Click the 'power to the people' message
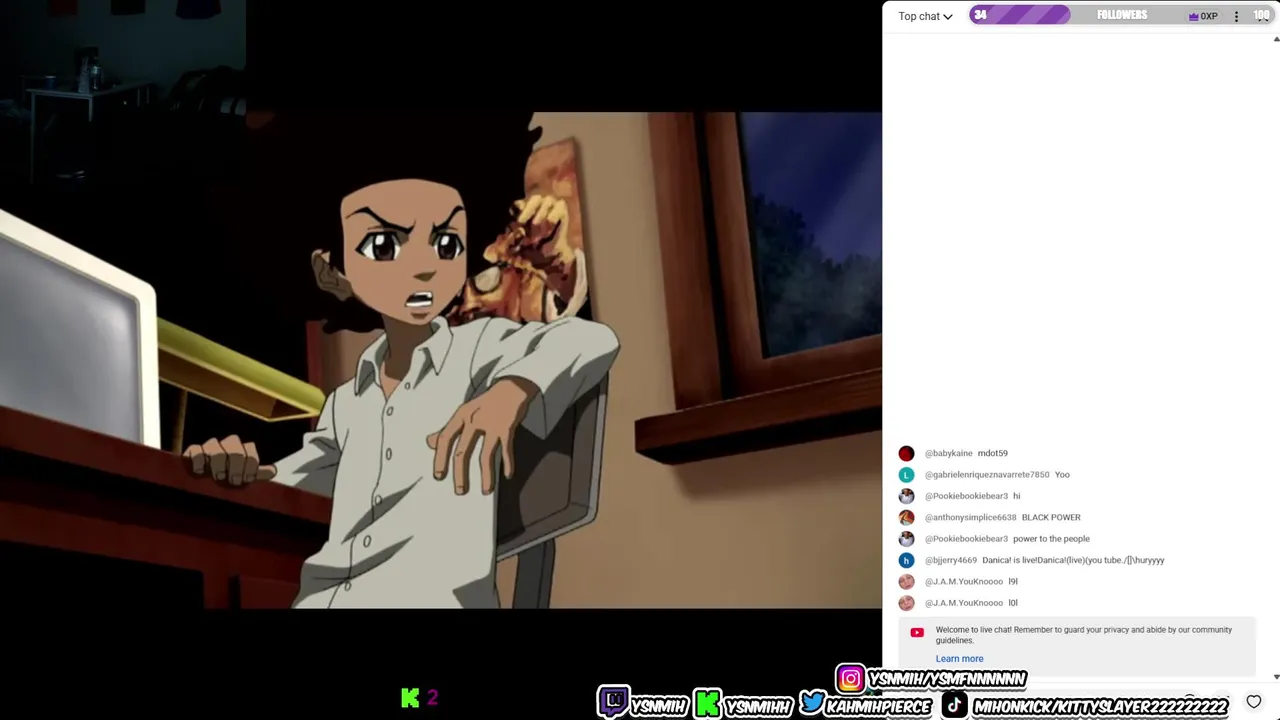This screenshot has width=1280, height=720. pyautogui.click(x=1051, y=539)
